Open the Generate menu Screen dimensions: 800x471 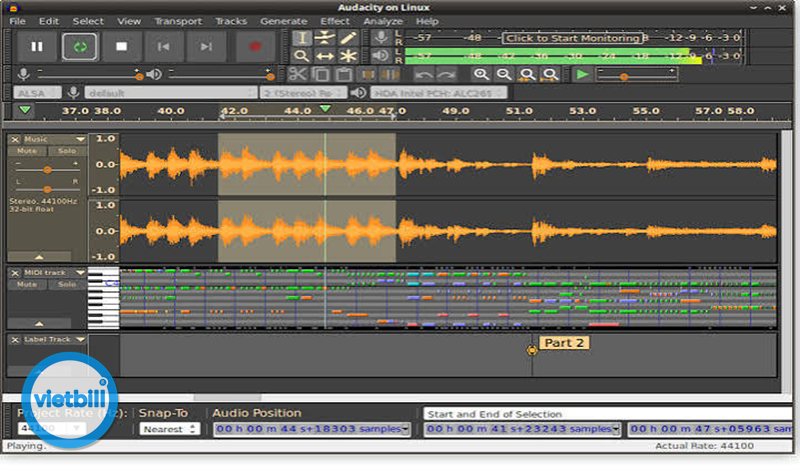pos(284,21)
